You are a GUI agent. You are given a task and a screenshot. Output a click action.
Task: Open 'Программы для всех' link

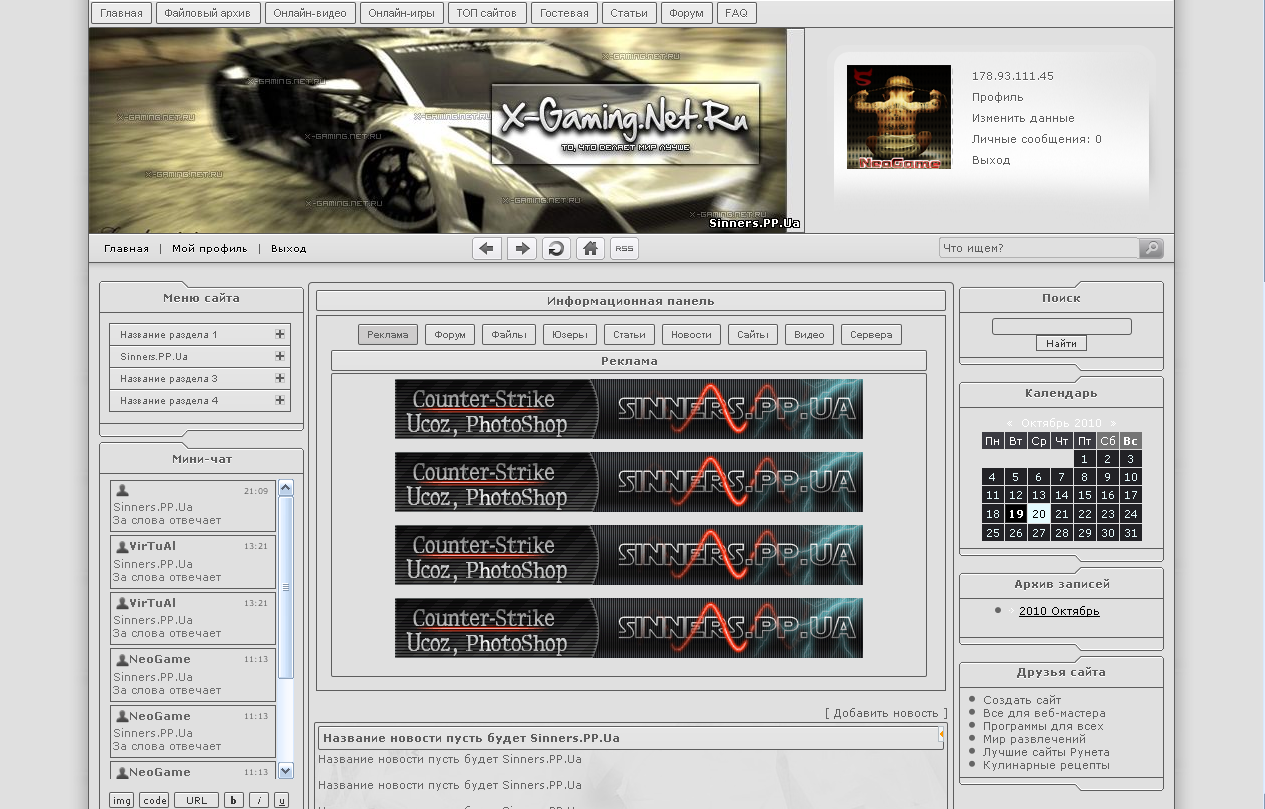1043,726
